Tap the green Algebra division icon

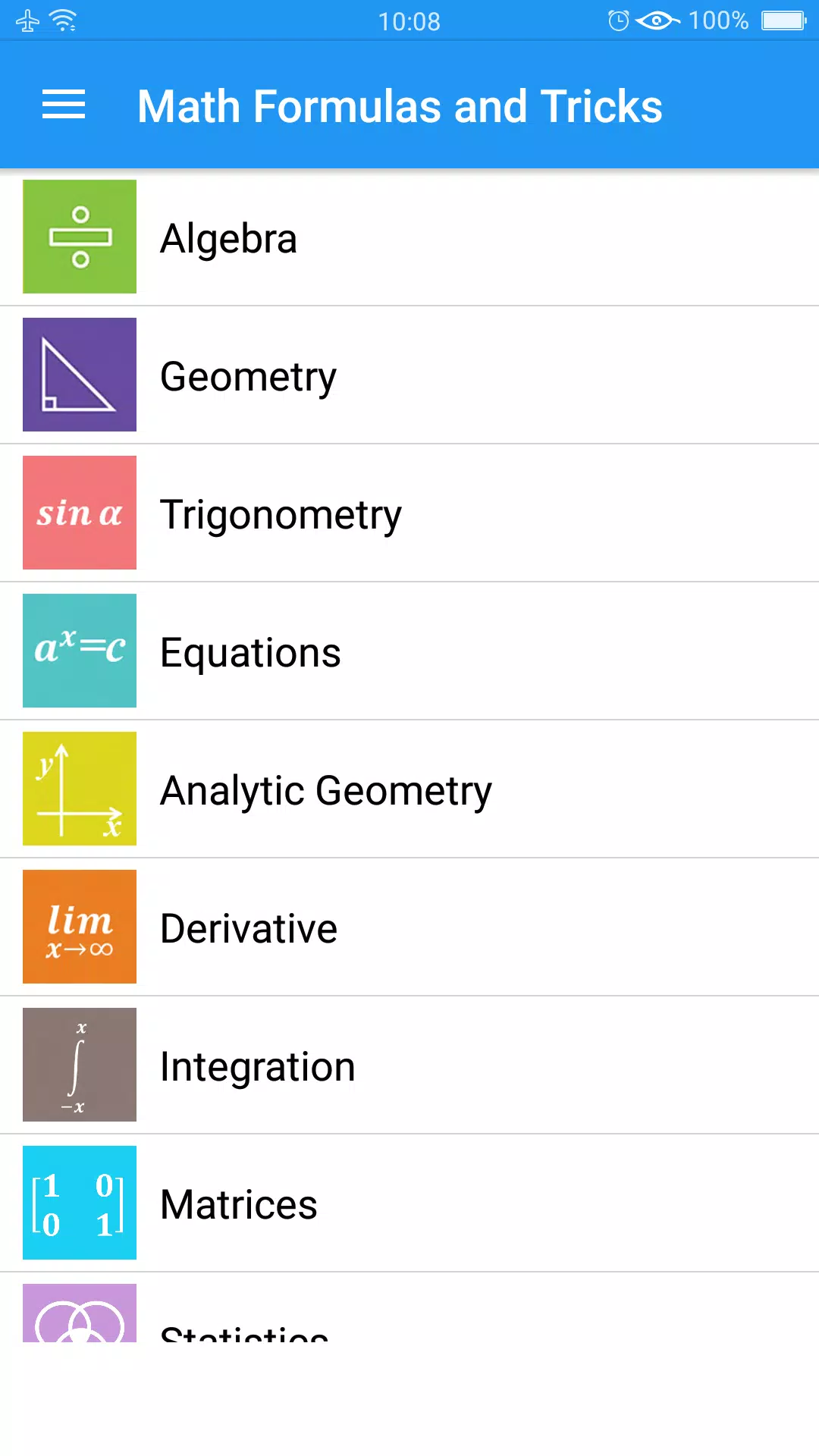[80, 237]
